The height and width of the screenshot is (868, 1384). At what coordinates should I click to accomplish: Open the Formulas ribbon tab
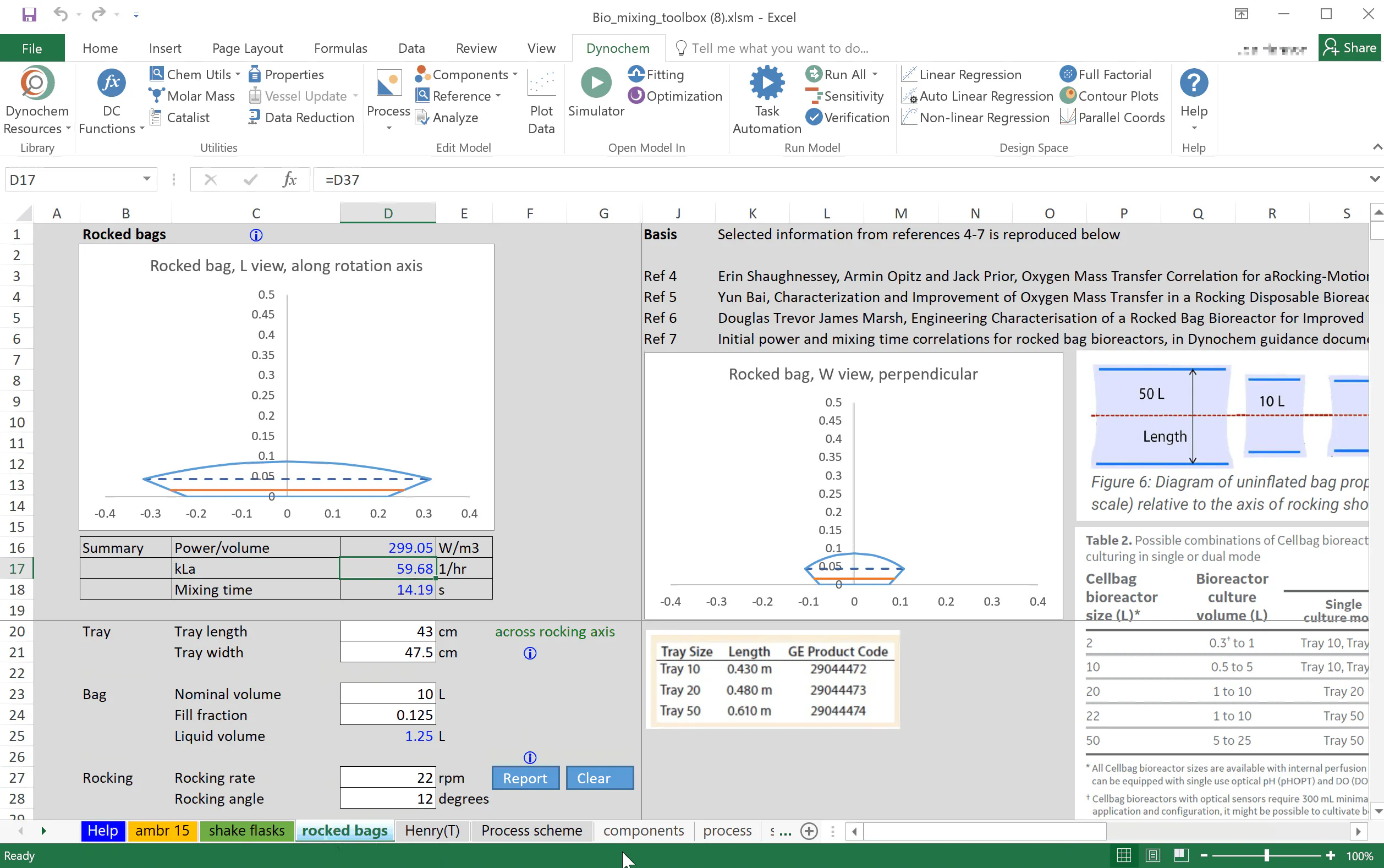coord(340,48)
